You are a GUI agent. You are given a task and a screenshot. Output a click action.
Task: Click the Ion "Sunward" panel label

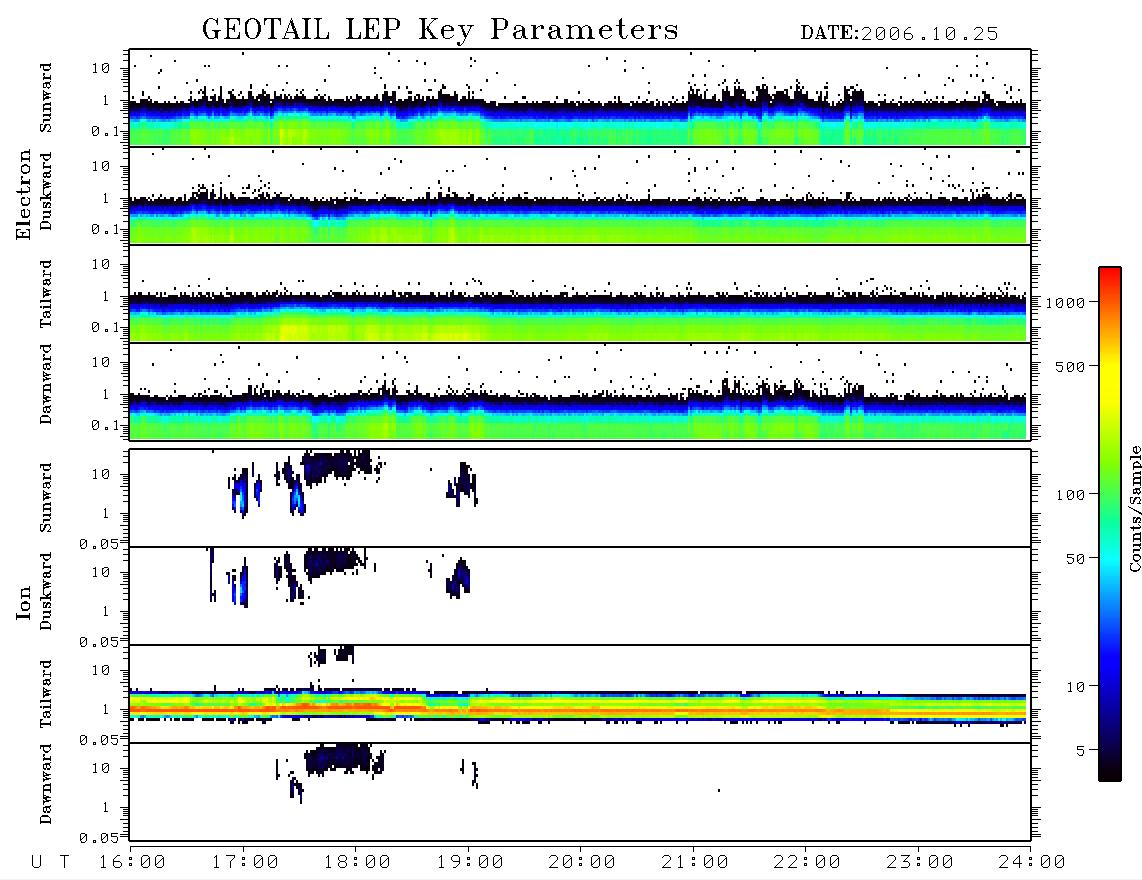(x=46, y=497)
